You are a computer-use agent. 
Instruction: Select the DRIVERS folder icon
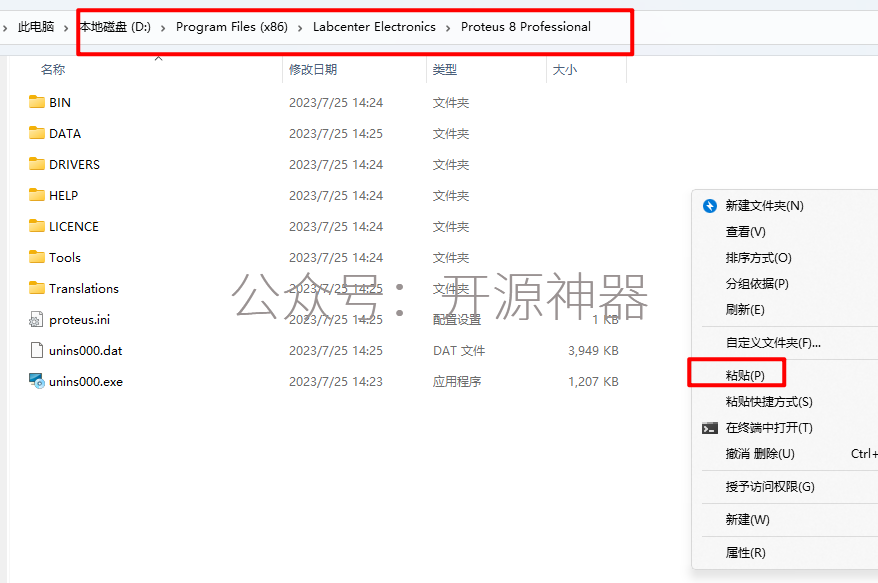tap(37, 164)
